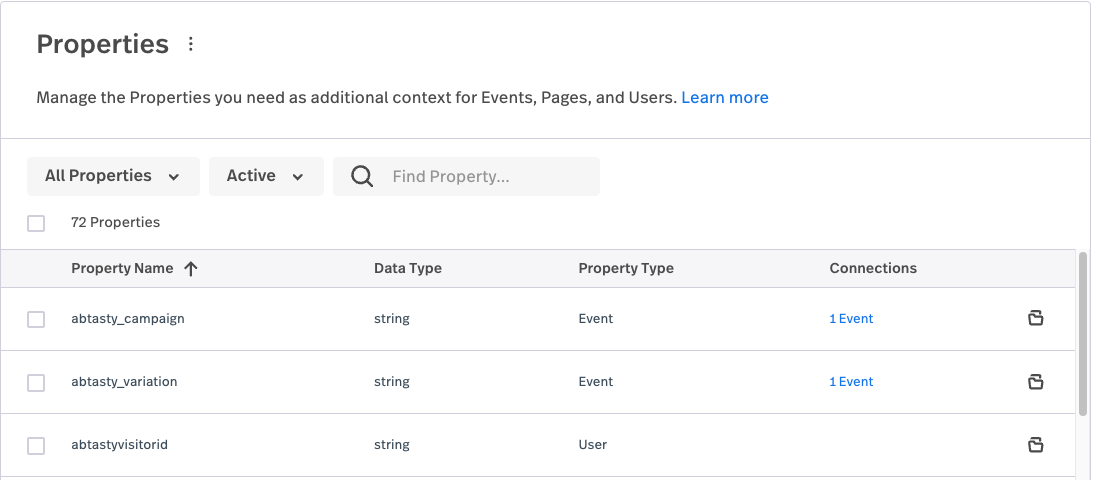The image size is (1096, 480).
Task: Click the table's vertical scrollbar
Action: point(1083,335)
